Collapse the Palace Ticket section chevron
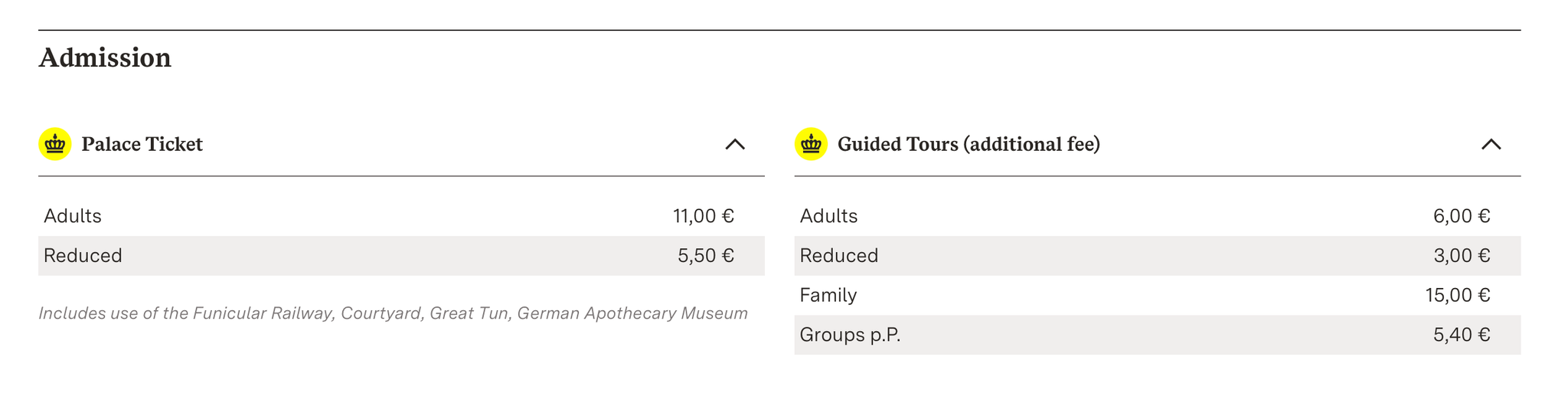The image size is (1568, 393). (735, 144)
